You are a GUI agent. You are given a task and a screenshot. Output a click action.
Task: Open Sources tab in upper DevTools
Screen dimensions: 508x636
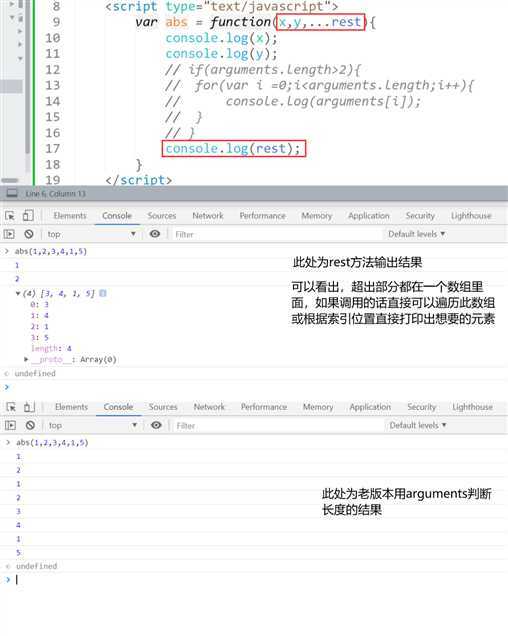(161, 215)
